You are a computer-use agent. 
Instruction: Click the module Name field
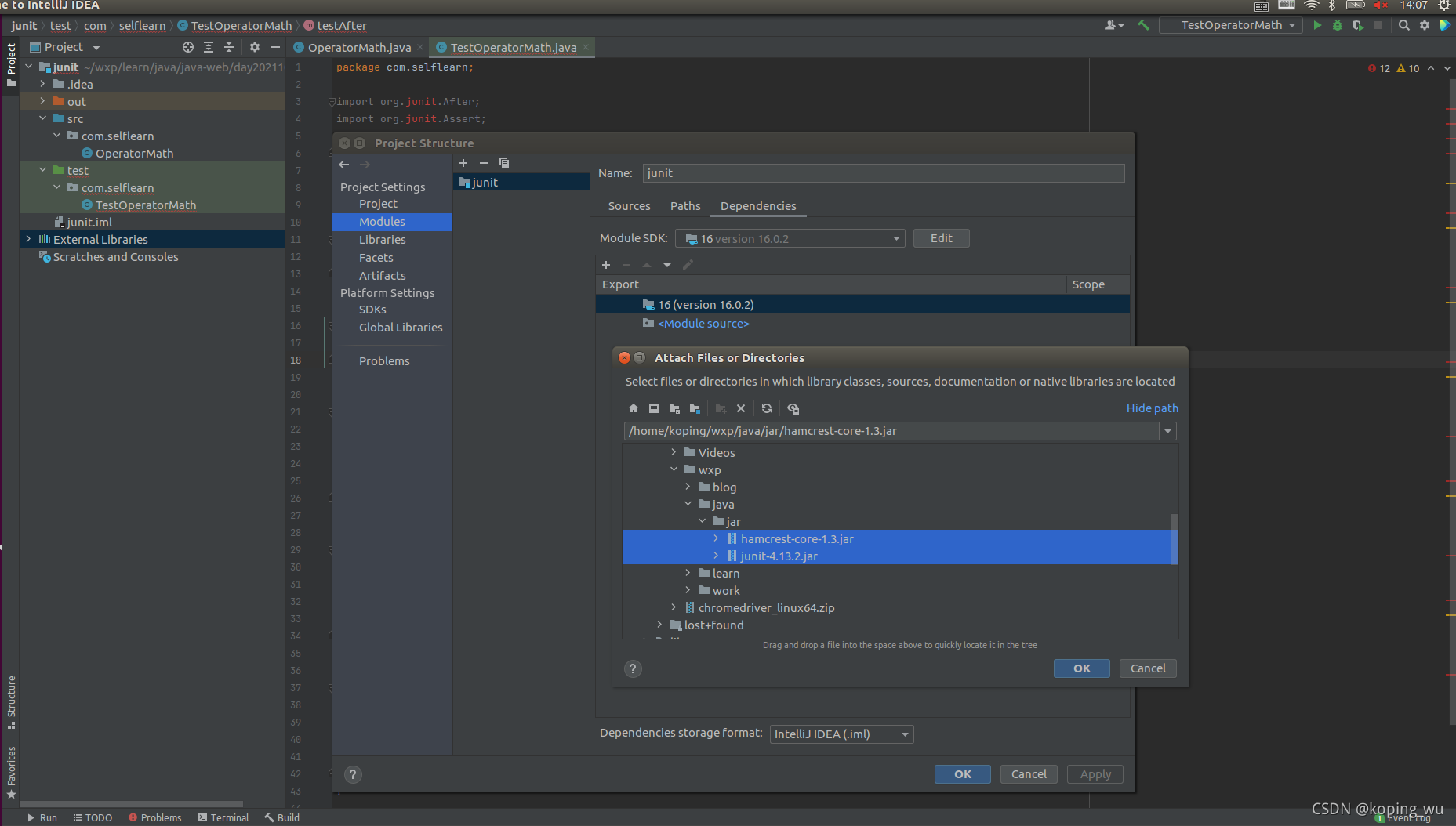[884, 173]
